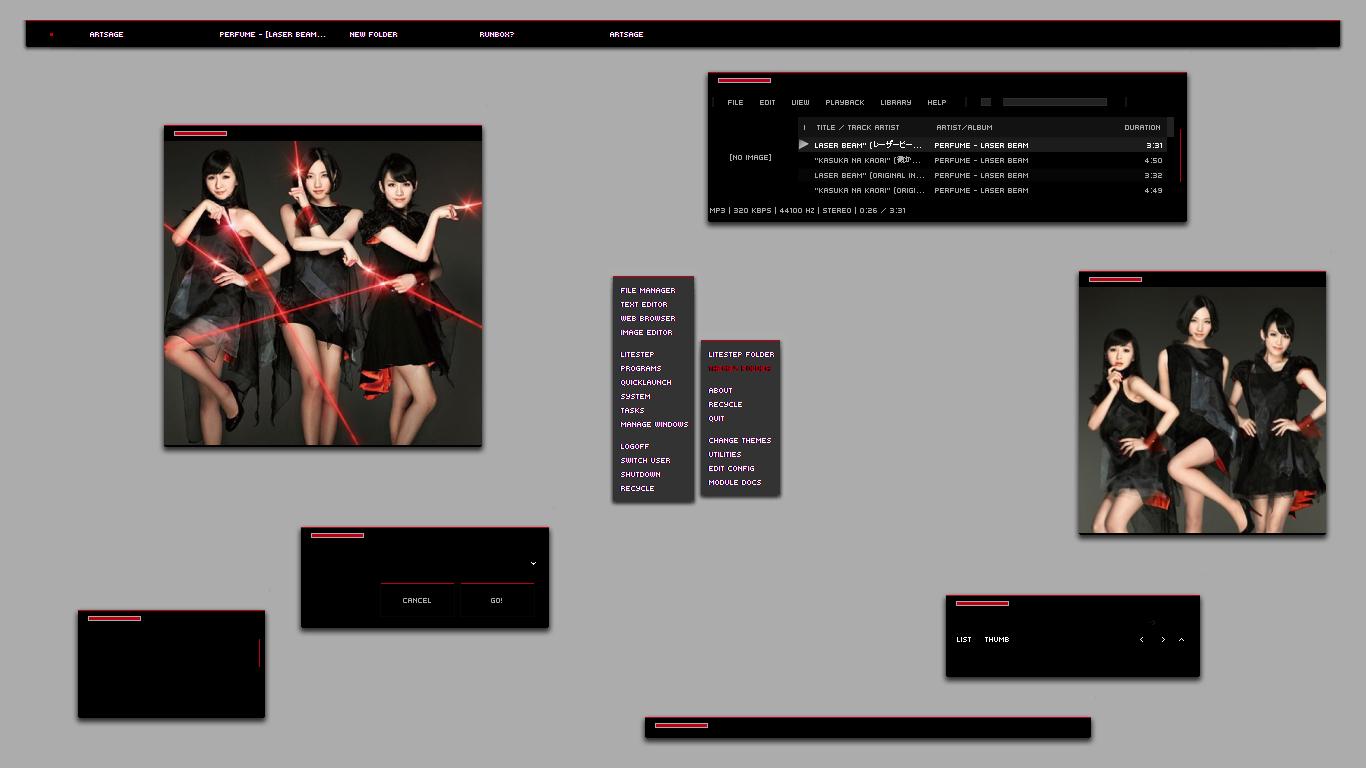Click the left arrow in the LIST/THUMB panel
The image size is (1366, 768).
(x=1141, y=640)
